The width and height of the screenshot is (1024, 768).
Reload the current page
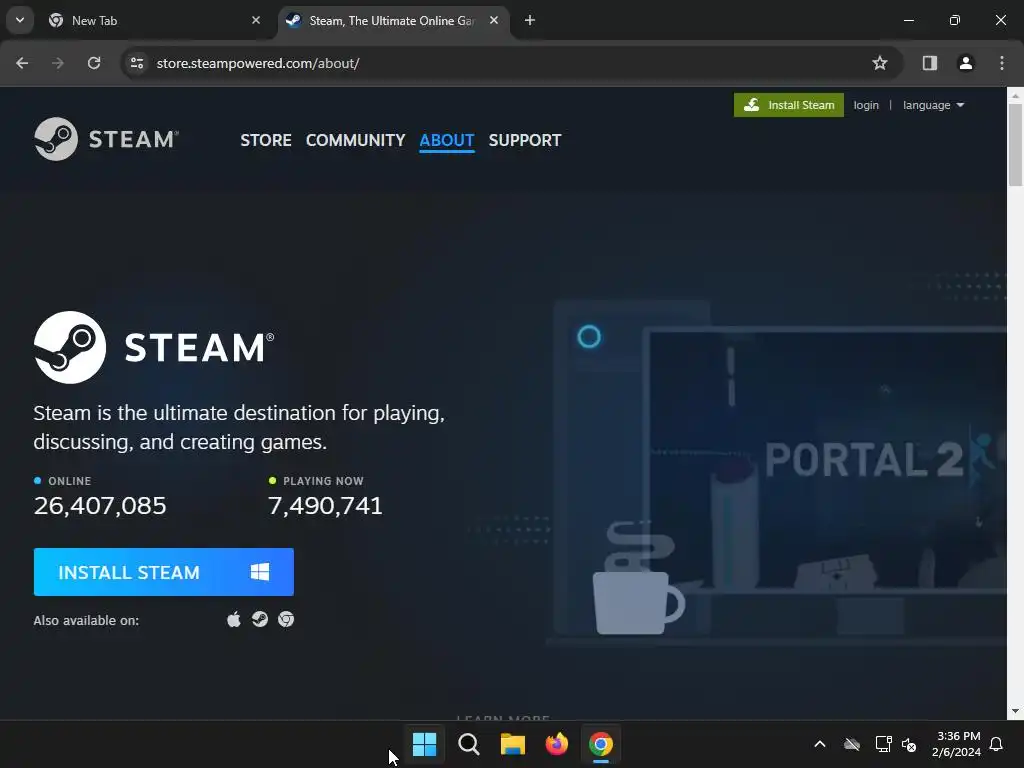pos(94,63)
